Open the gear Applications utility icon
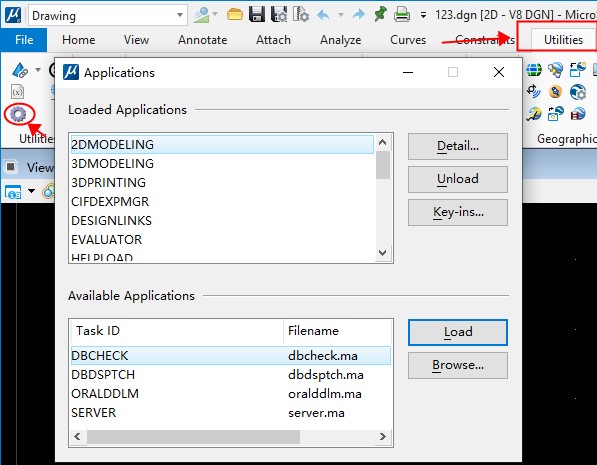 pyautogui.click(x=18, y=114)
